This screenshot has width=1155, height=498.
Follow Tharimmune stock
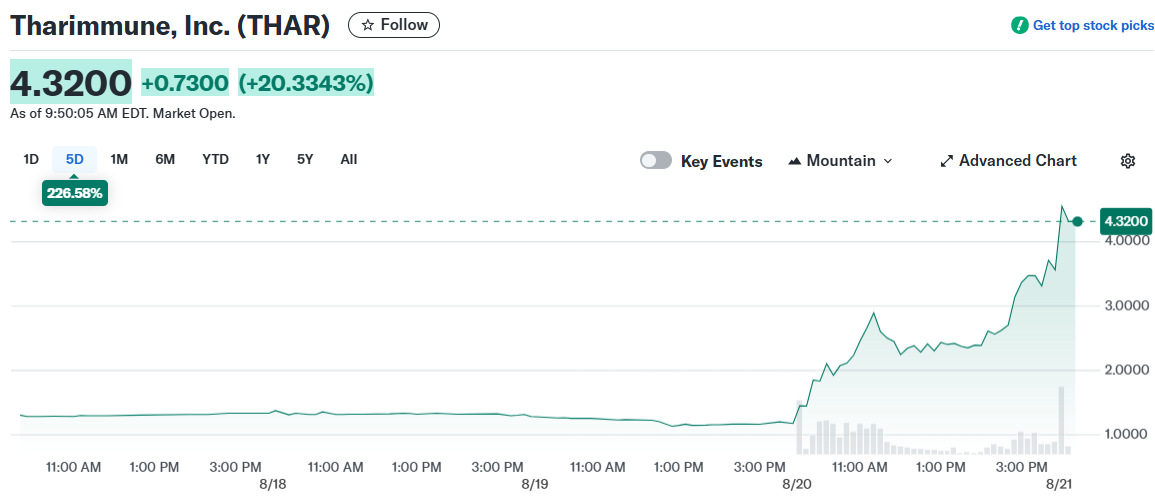pyautogui.click(x=394, y=25)
